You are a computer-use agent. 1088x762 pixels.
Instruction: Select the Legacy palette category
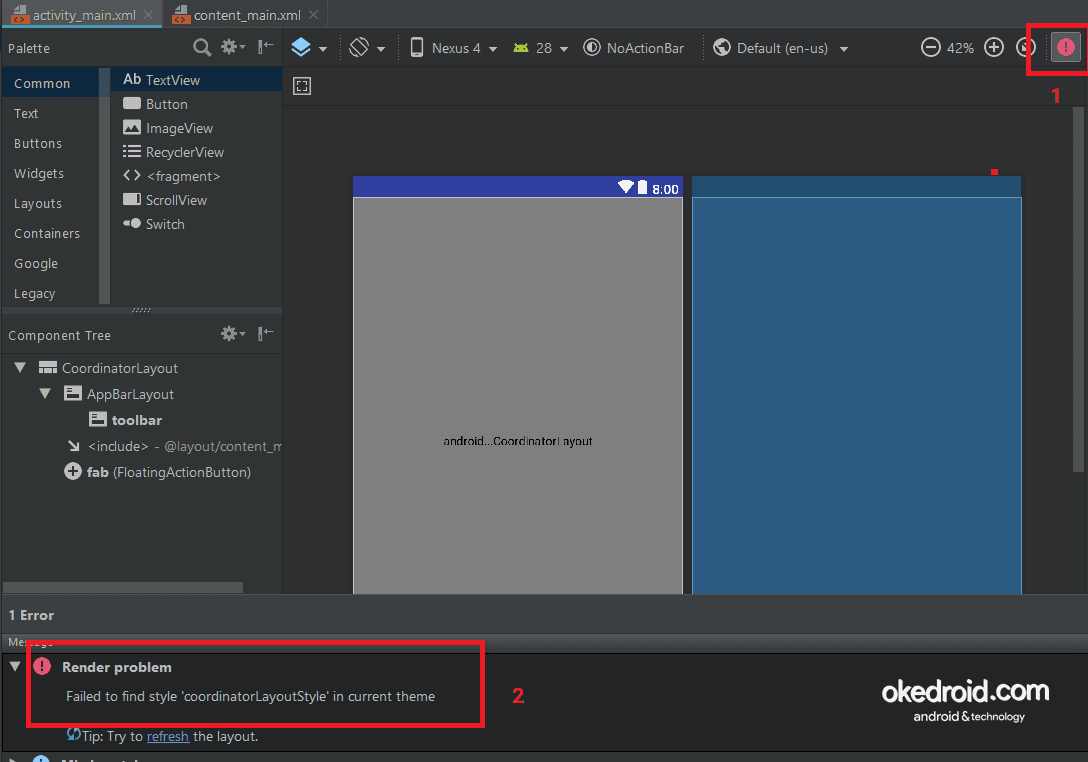click(x=50, y=293)
